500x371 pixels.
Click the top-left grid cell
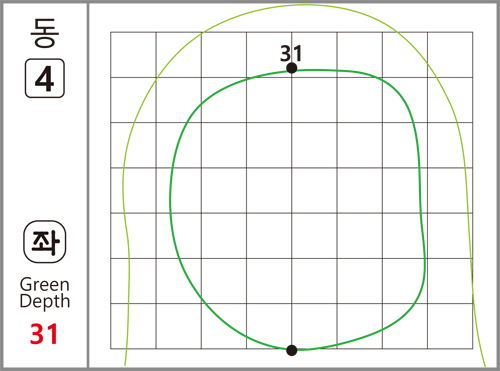[133, 55]
